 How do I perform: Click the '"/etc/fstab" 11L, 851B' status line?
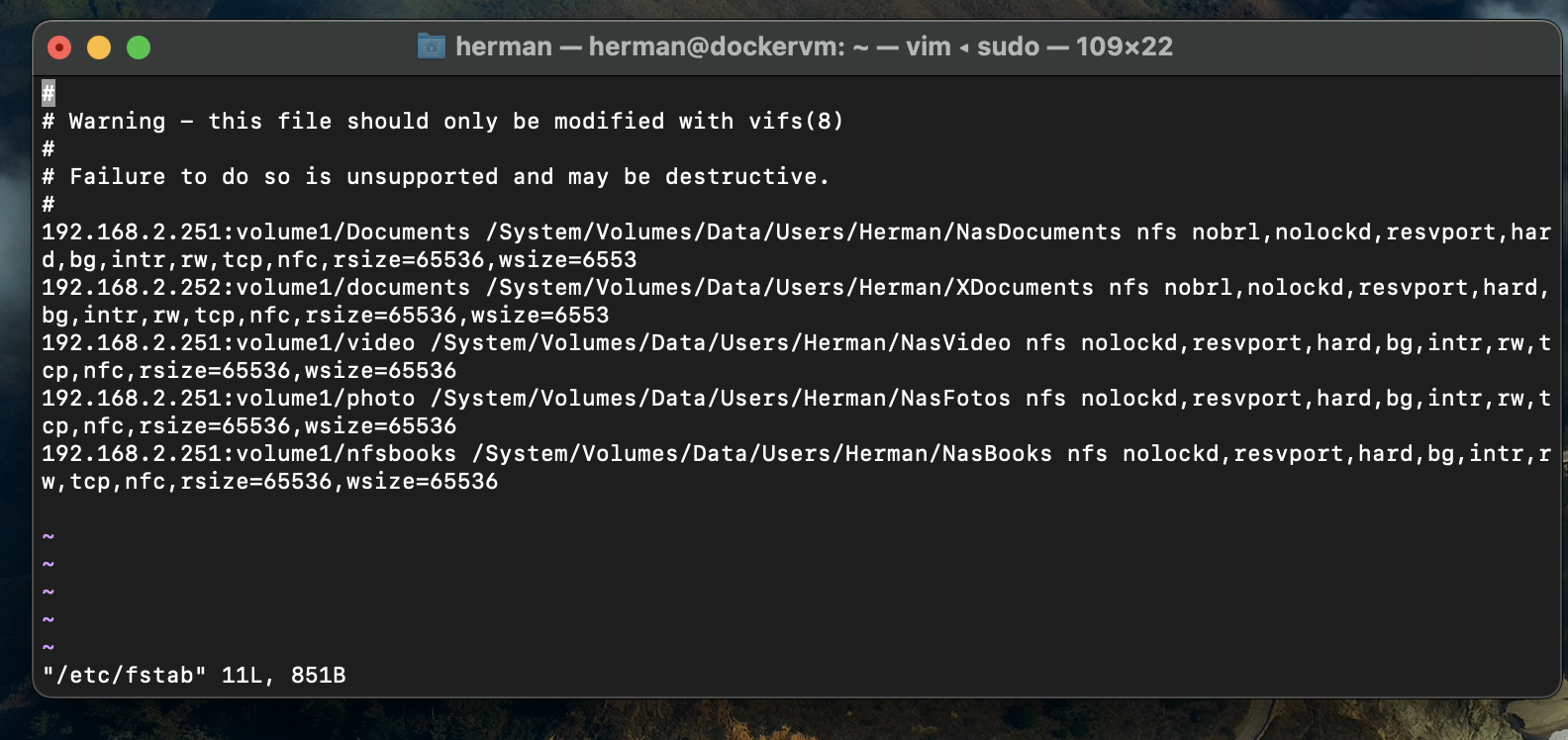pos(194,675)
